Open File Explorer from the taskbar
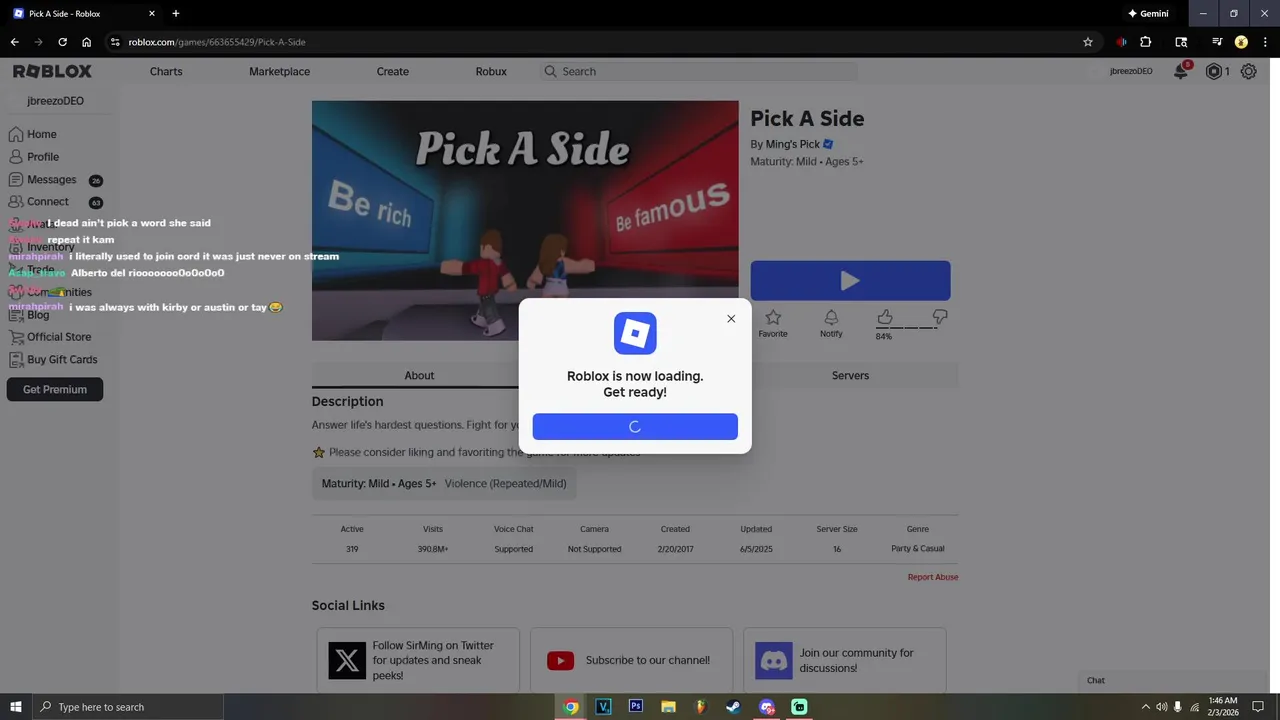This screenshot has width=1280, height=720. tap(668, 707)
